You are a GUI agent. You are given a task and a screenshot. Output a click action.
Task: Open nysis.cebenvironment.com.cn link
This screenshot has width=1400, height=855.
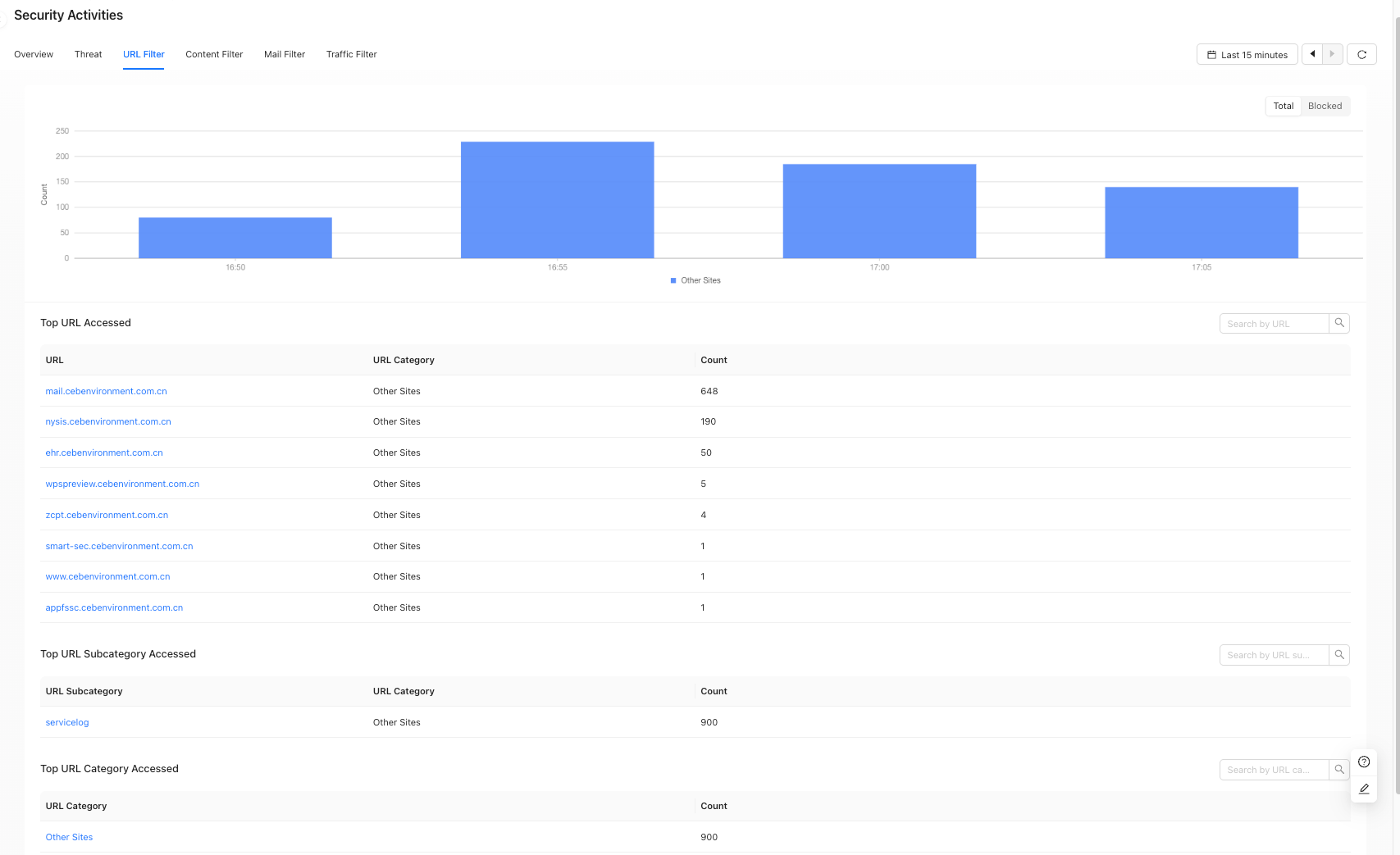click(x=108, y=421)
